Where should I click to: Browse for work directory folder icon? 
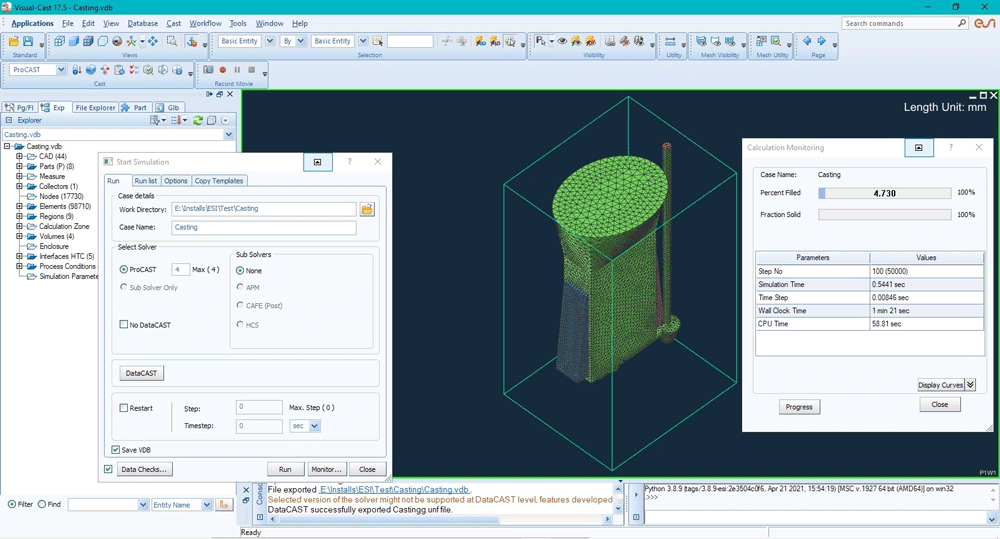click(x=367, y=209)
